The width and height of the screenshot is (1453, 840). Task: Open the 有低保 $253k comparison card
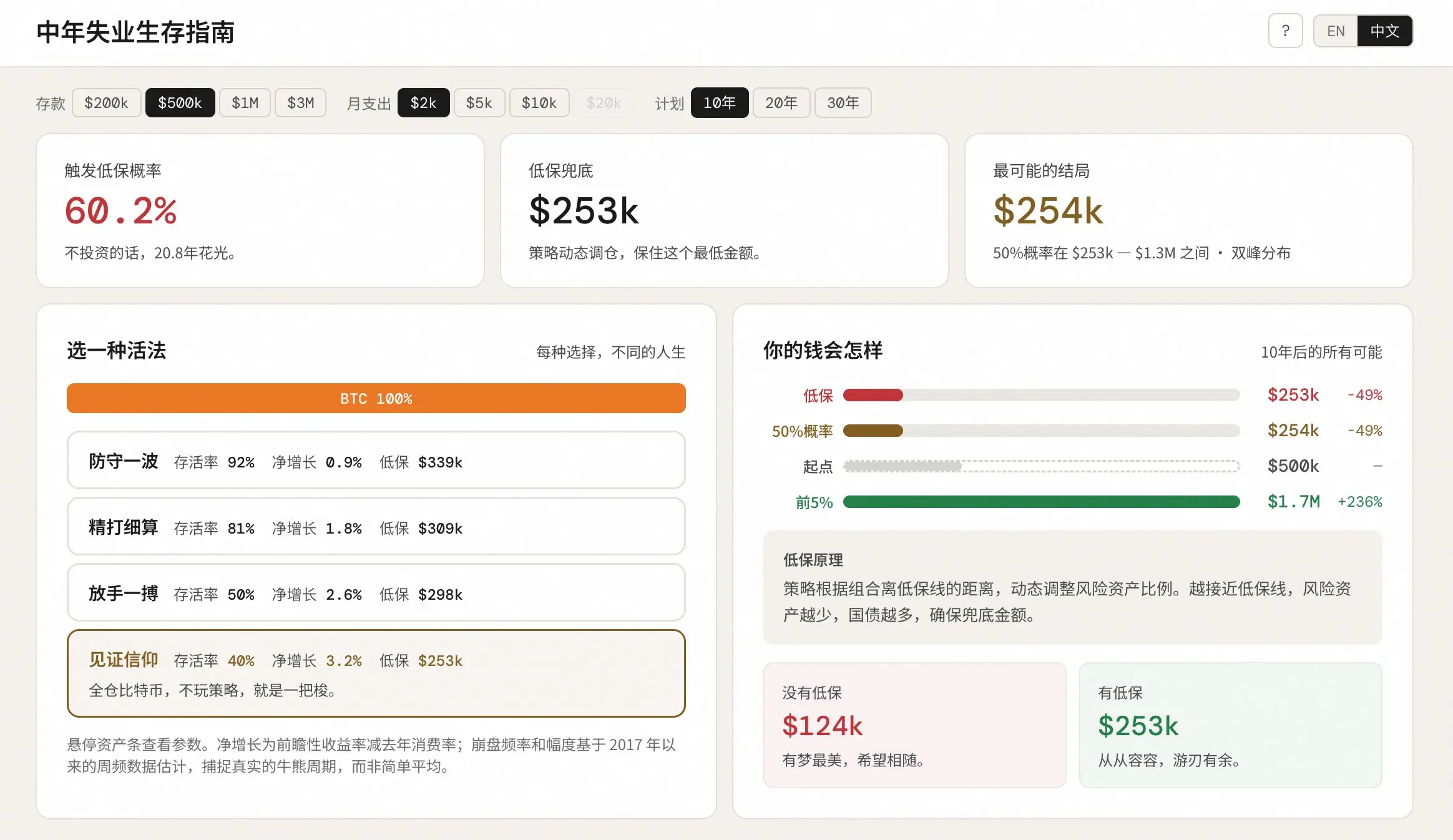1230,725
